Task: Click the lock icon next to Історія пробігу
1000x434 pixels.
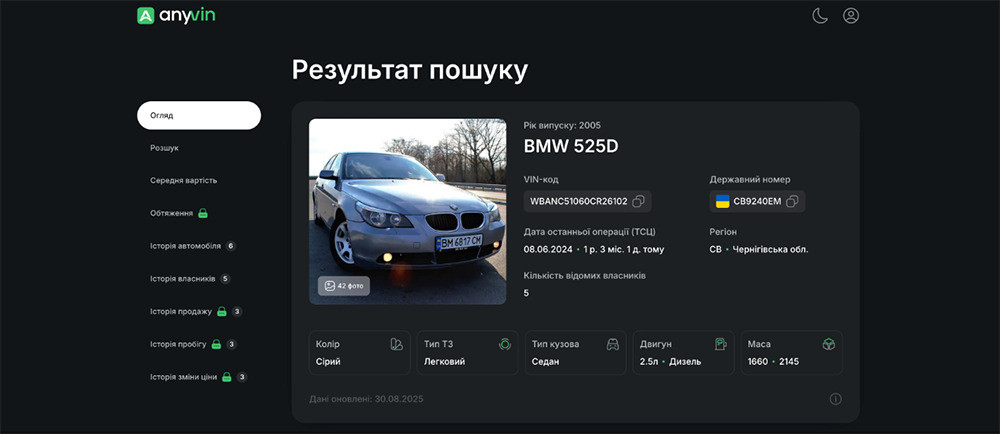Action: coord(216,344)
